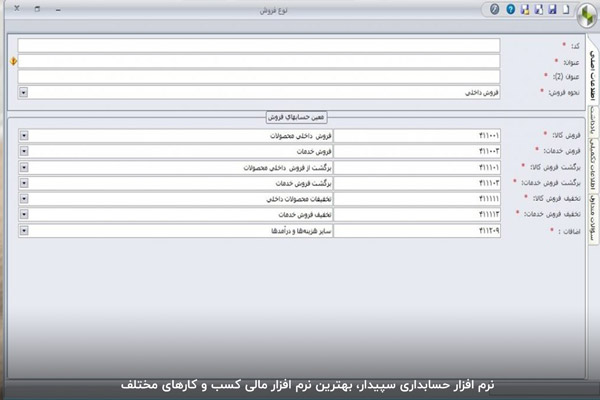Screen dimensions: 600x400
Task: Click the معین حسابهای فروش header button
Action: click(296, 117)
